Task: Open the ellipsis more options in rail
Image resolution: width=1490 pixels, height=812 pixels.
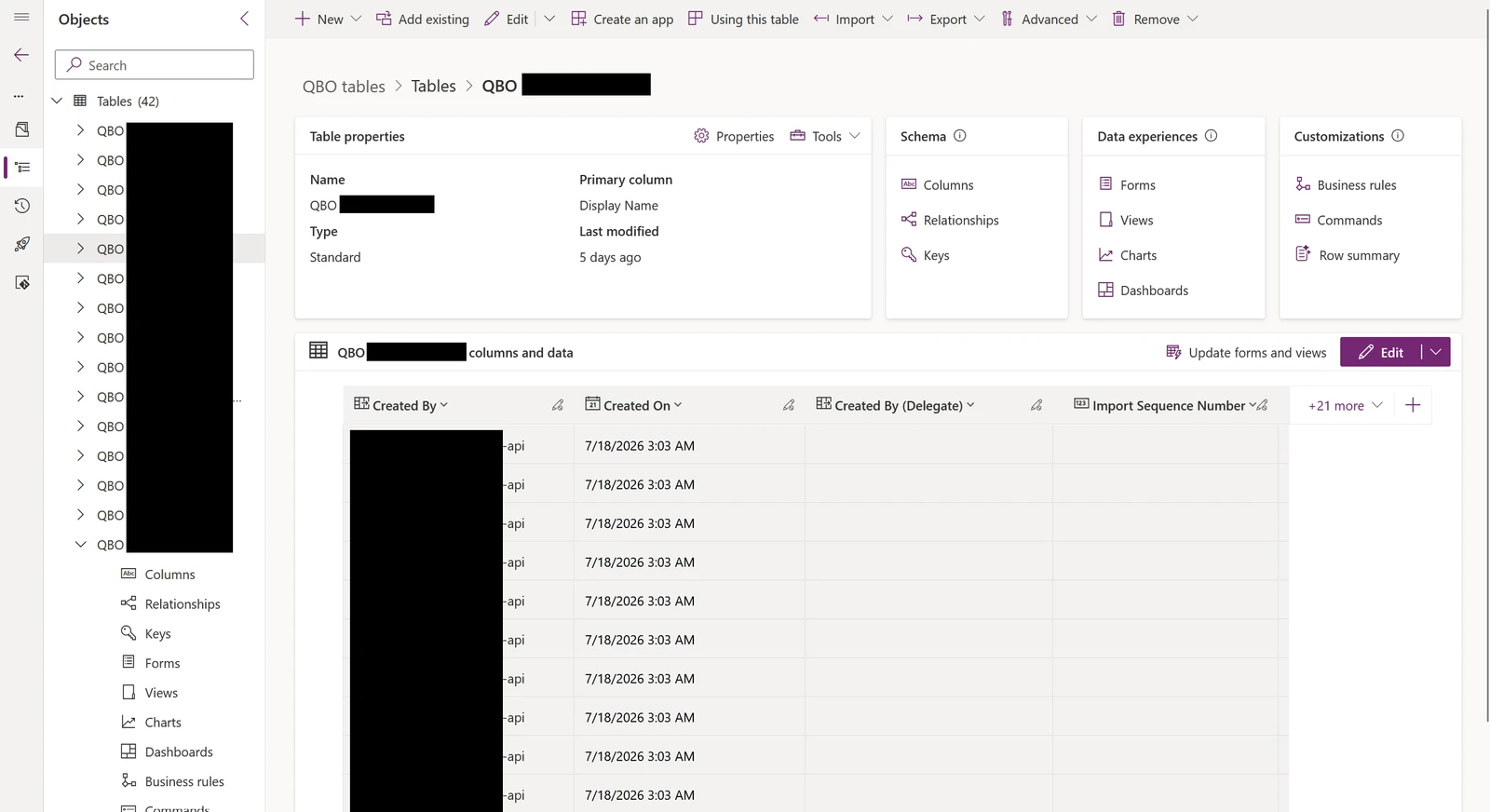Action: (19, 96)
